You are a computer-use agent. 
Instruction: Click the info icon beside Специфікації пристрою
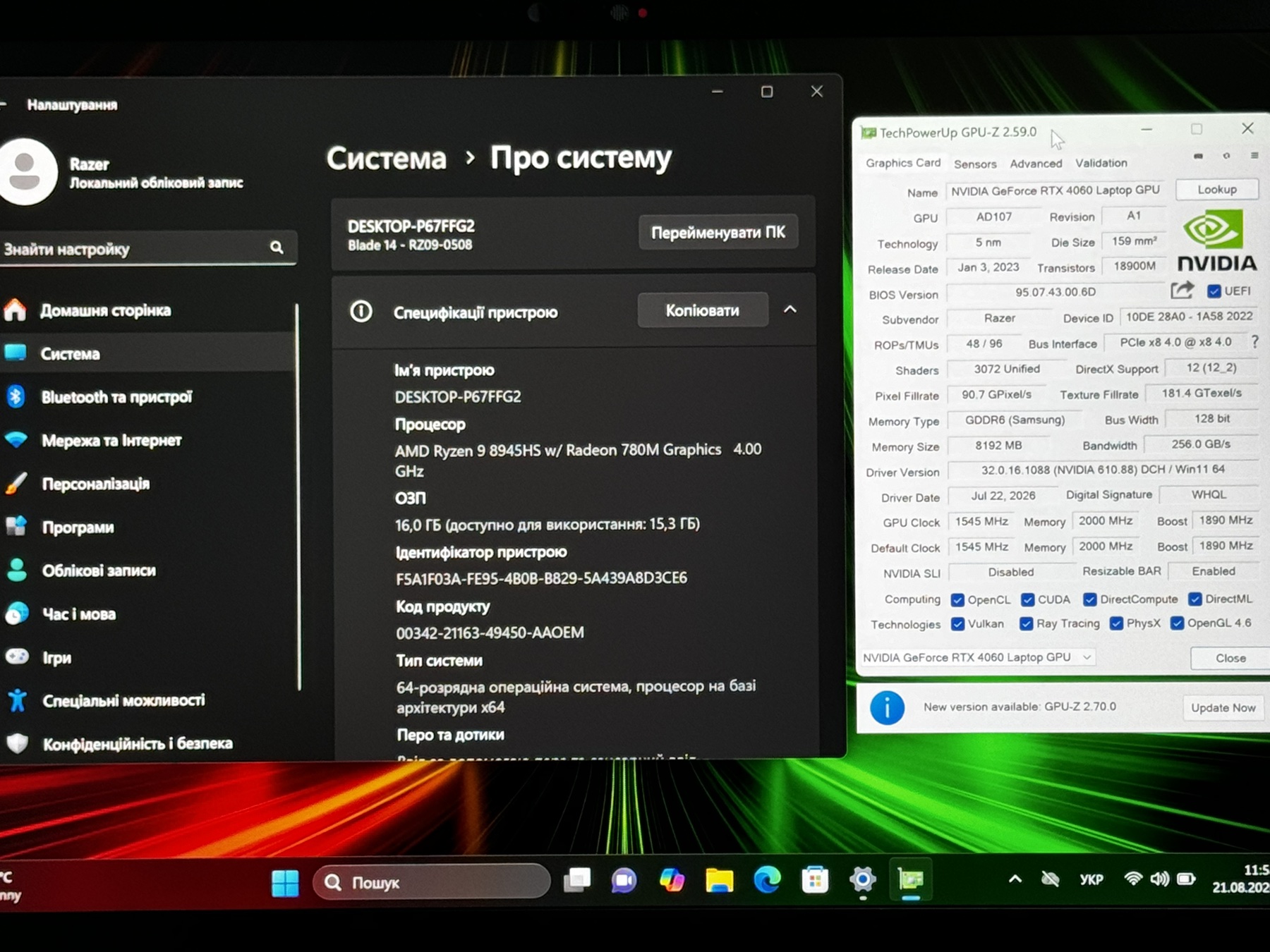point(361,311)
